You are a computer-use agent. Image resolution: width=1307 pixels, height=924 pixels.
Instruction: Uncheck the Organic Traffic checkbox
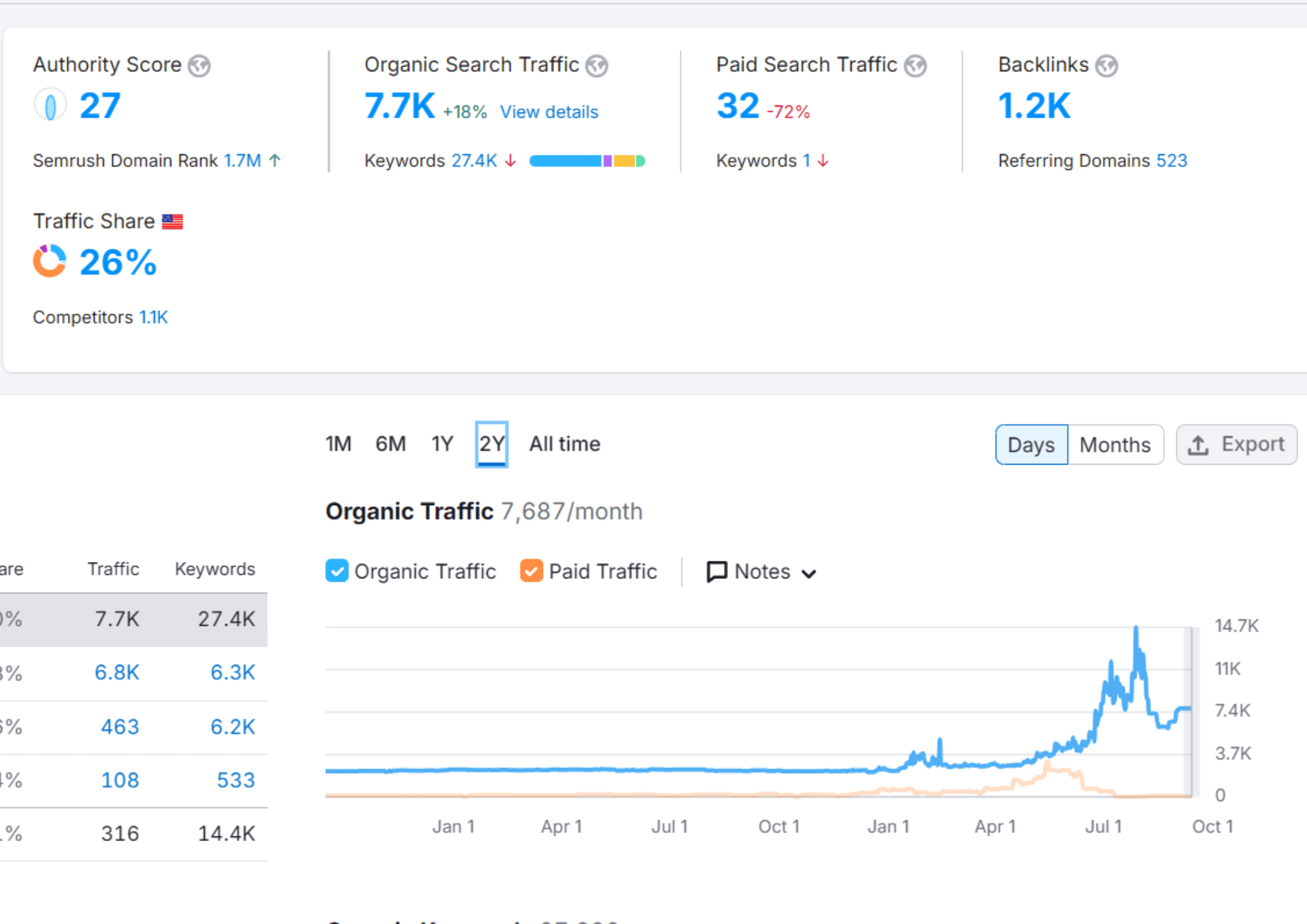tap(337, 571)
